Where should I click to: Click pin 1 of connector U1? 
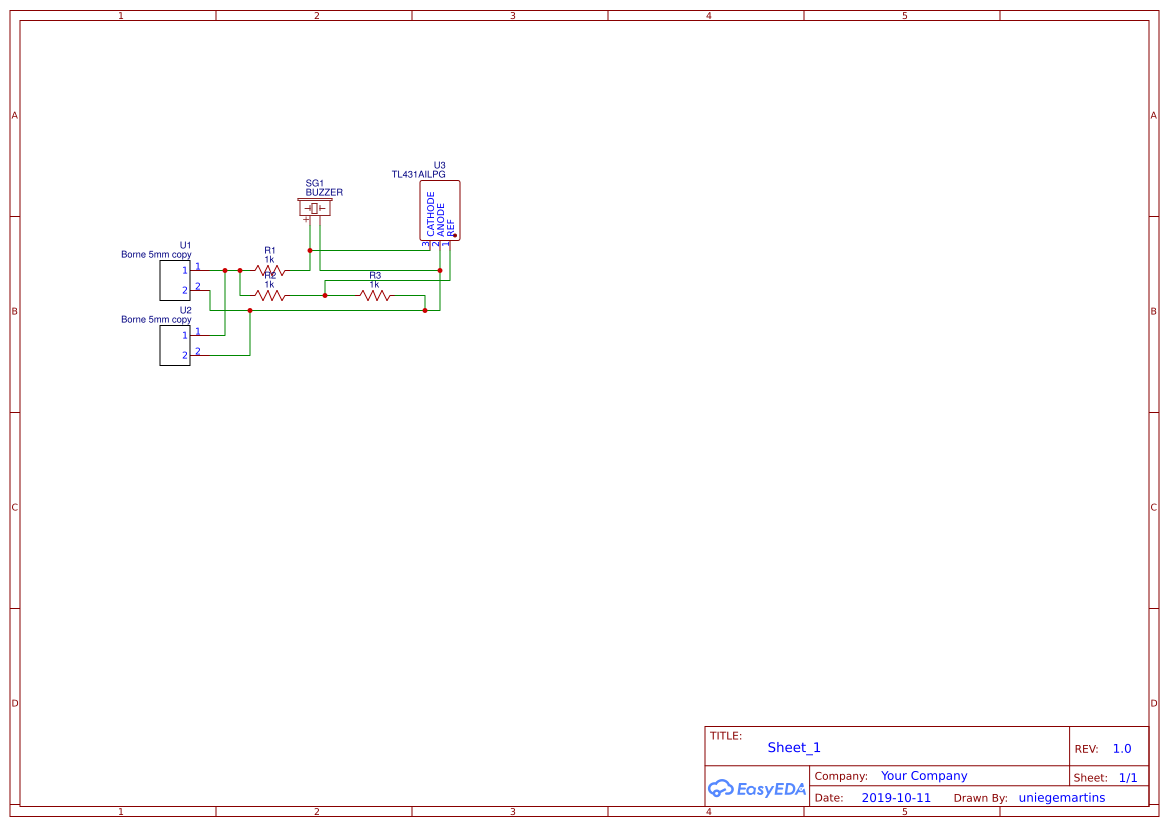coord(194,270)
